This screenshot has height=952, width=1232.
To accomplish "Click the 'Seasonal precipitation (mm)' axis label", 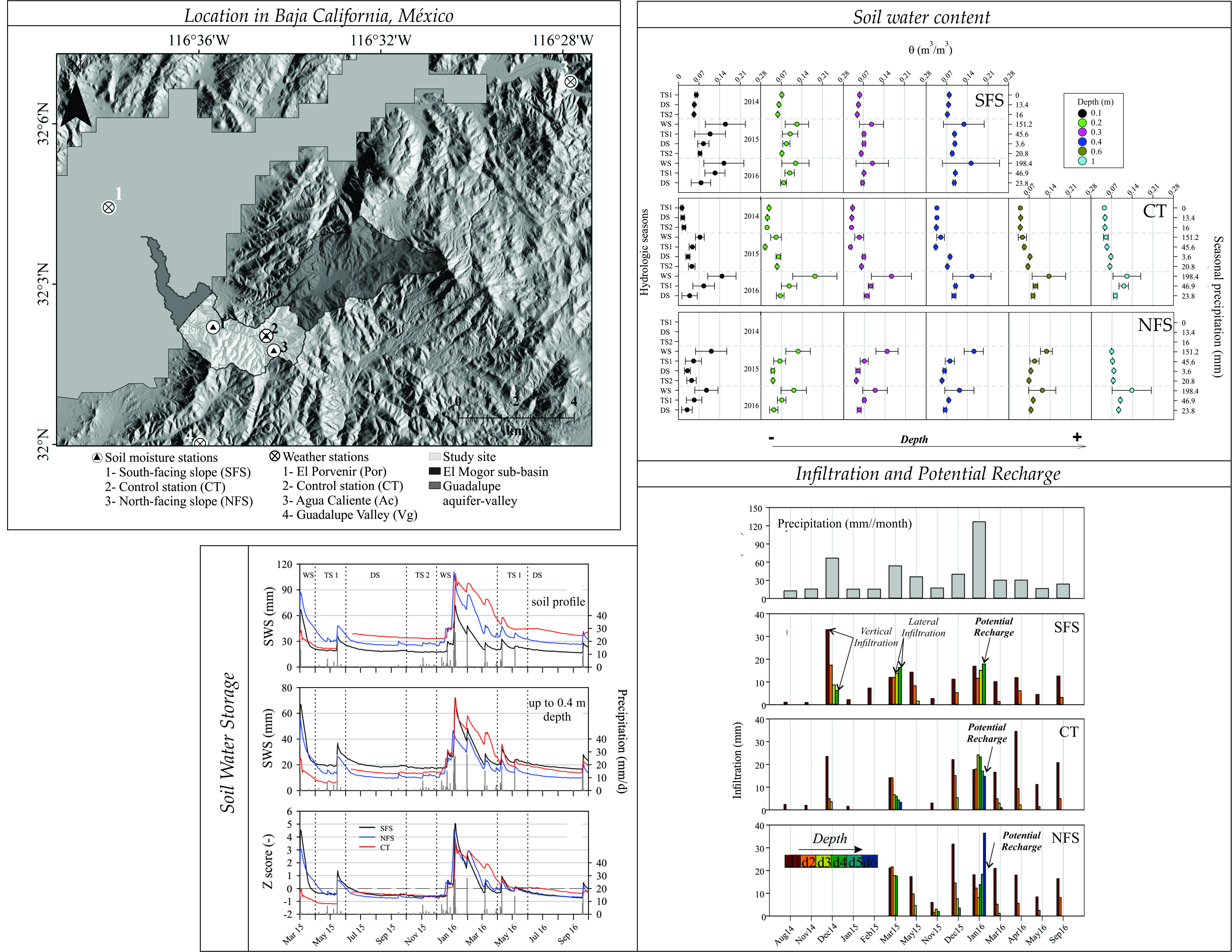I will [1218, 307].
